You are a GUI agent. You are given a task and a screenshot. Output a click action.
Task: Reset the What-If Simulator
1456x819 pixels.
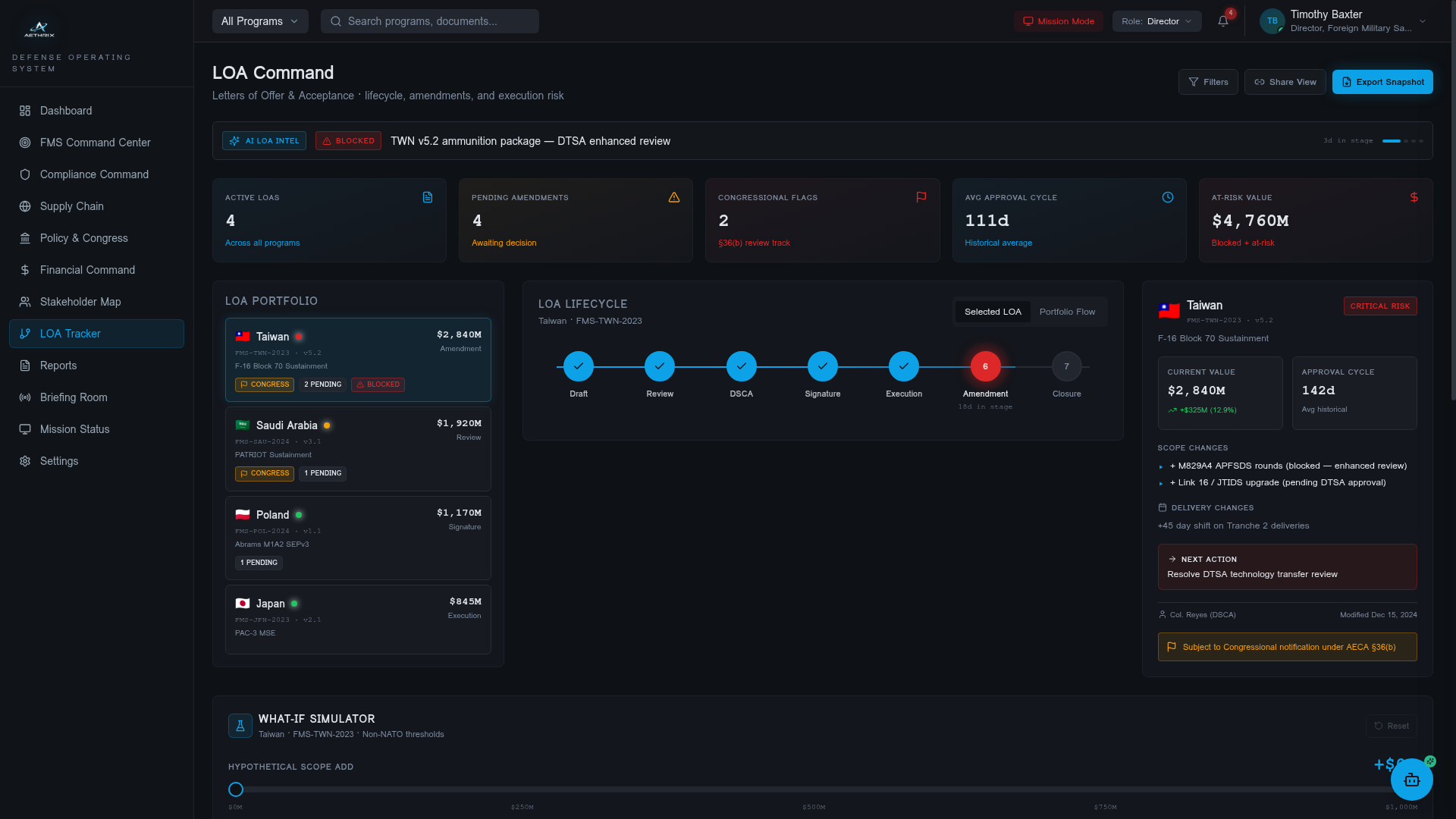click(1392, 726)
